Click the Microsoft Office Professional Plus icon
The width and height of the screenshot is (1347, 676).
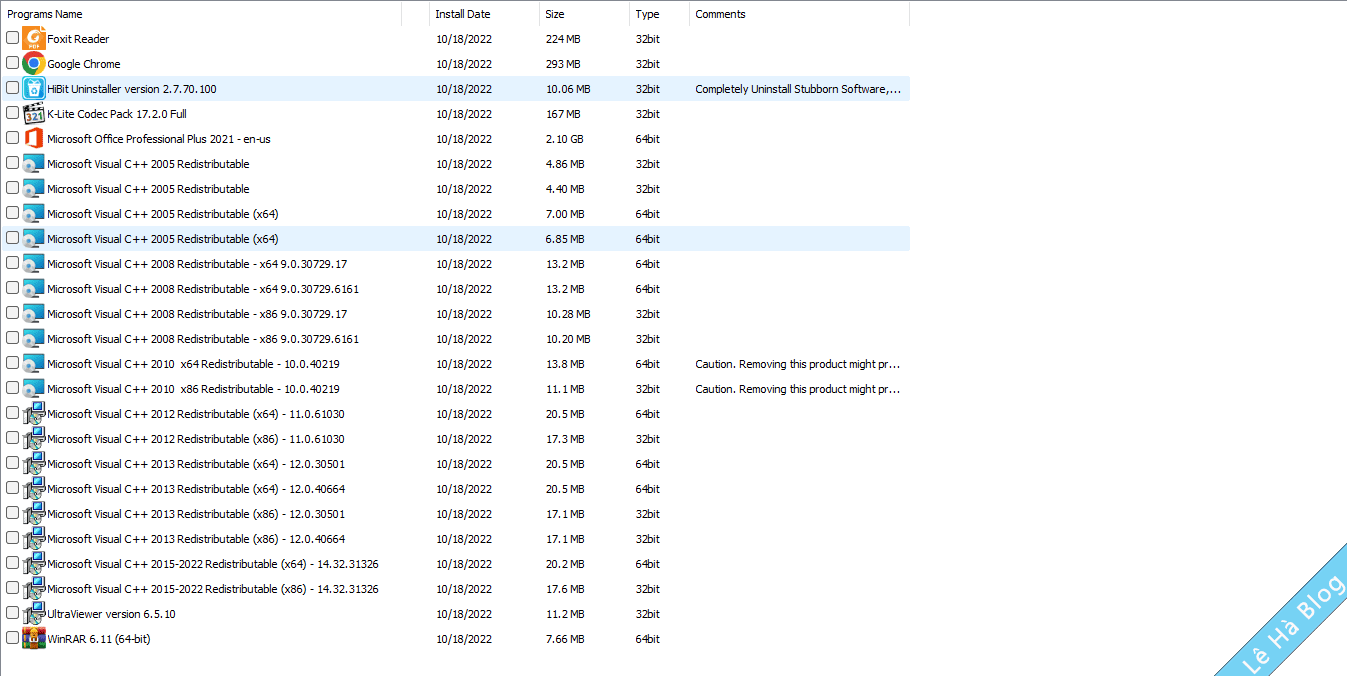coord(33,139)
